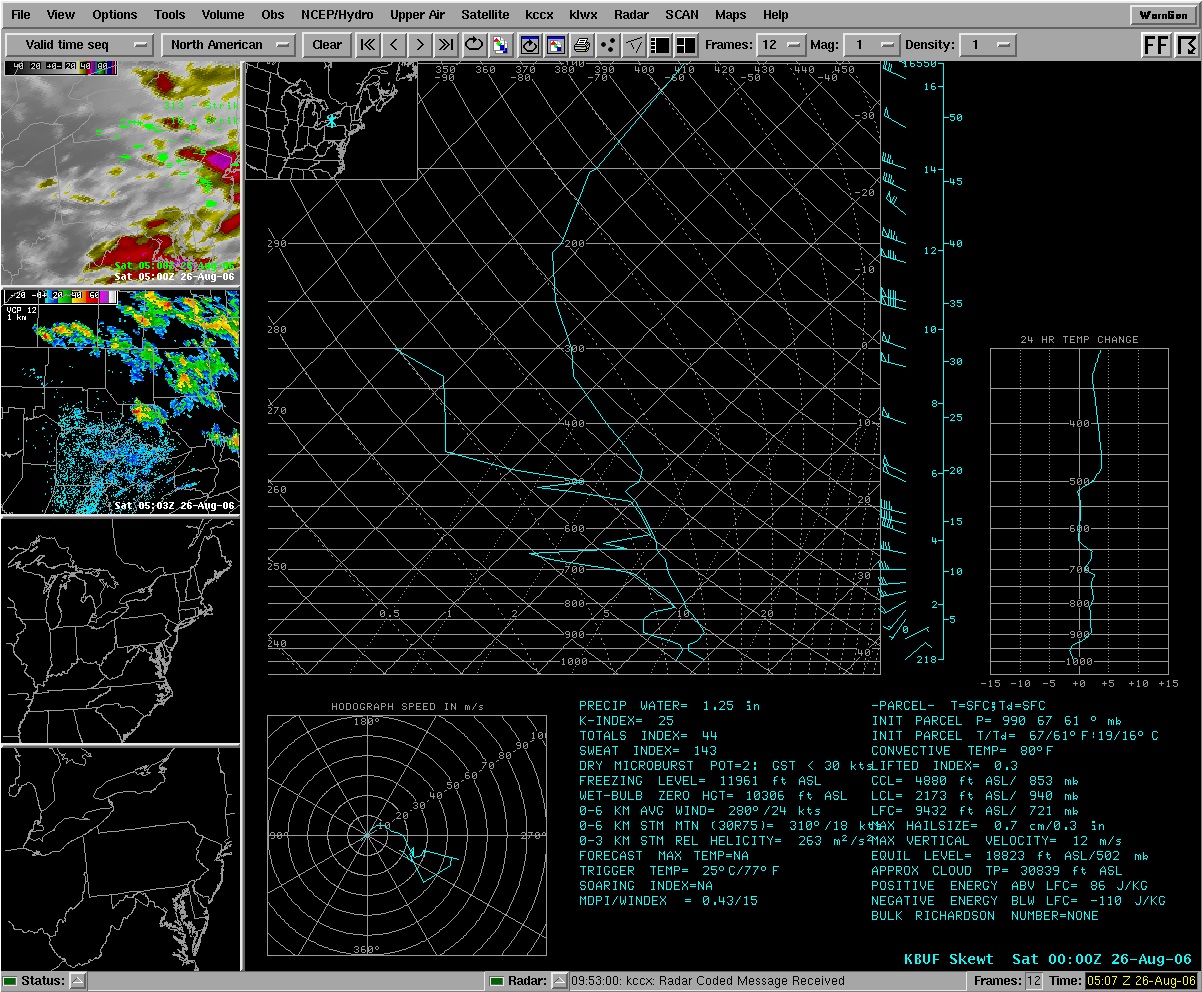Screen dimensions: 1202x992
Task: Click the 'CONVECTIVE TEMP= 80°F' readout
Action: pos(962,751)
